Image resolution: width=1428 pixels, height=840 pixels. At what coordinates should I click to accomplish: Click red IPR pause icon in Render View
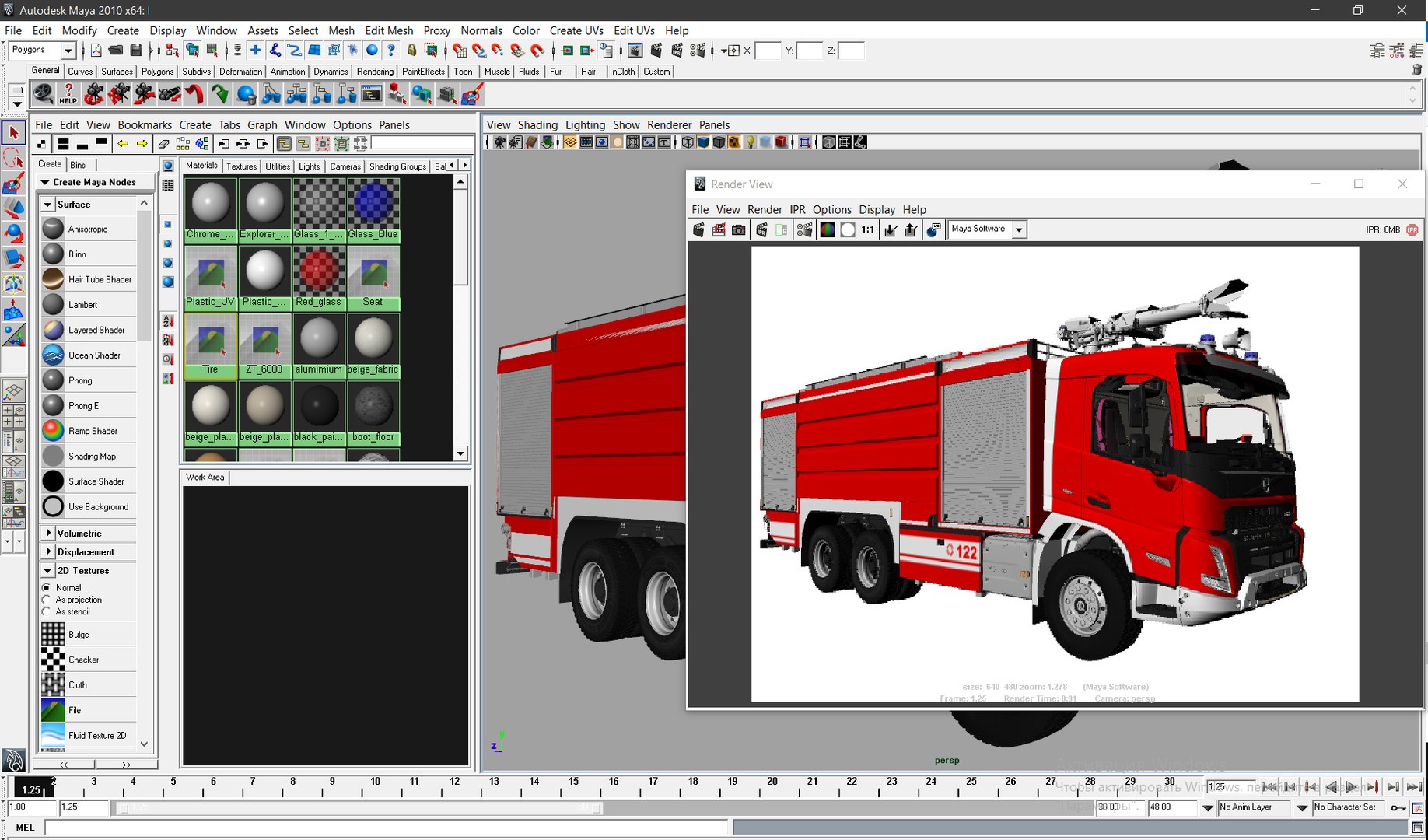click(x=1412, y=229)
